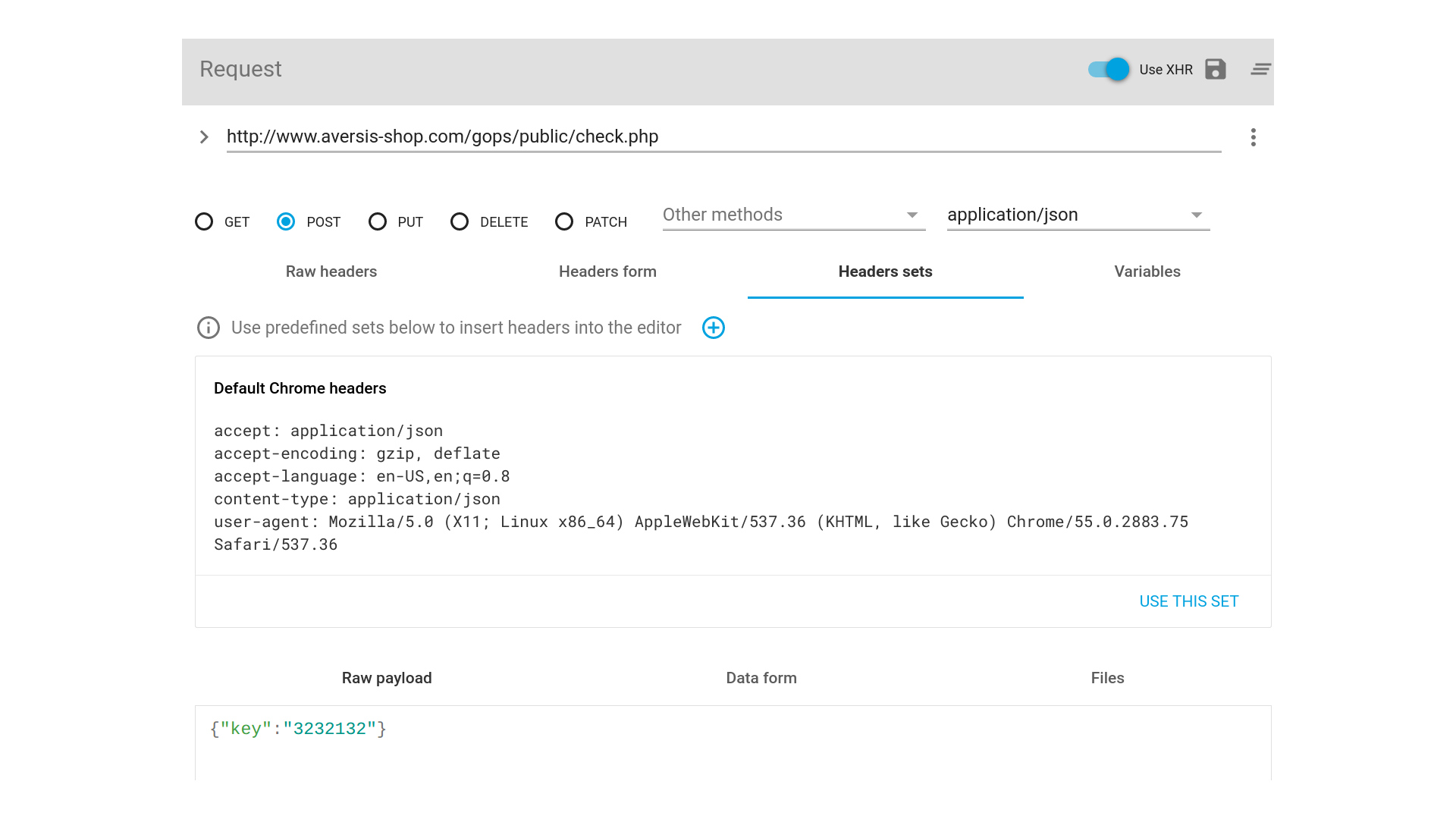Open the panel menu lines icon in Request header
Viewport: 1456px width, 819px height.
(x=1261, y=69)
